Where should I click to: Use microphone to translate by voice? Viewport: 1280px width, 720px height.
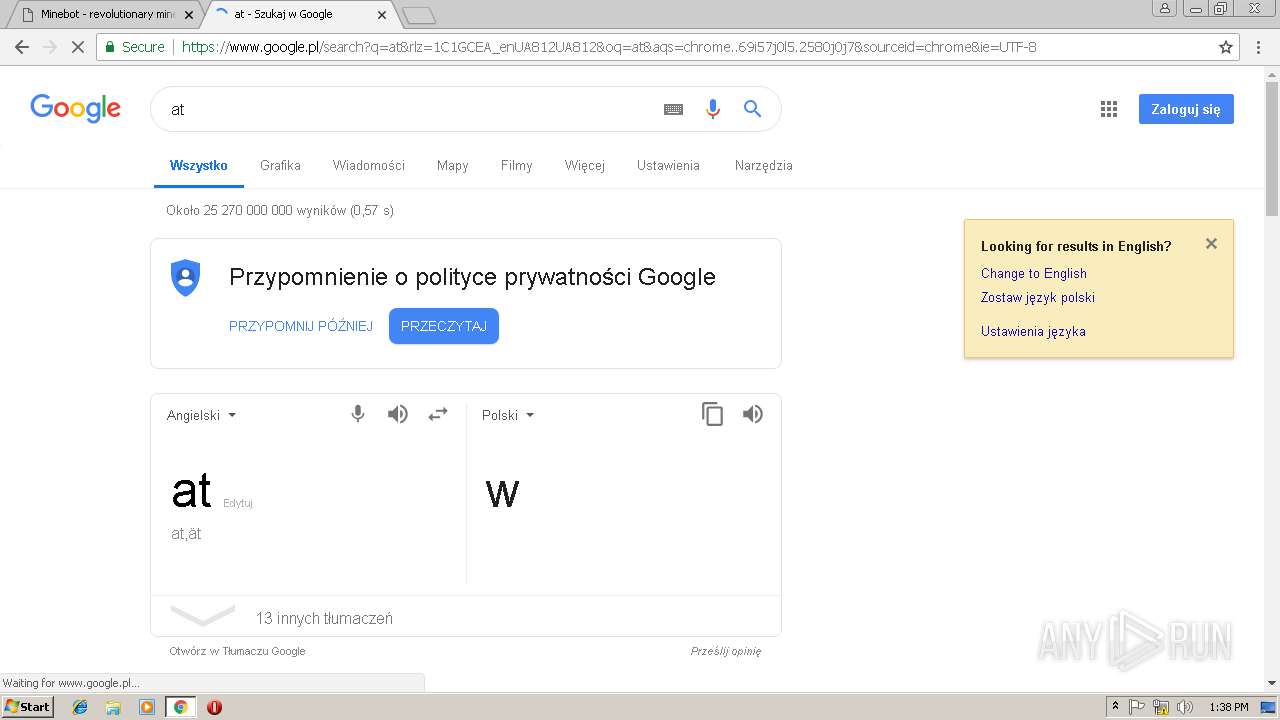click(358, 414)
